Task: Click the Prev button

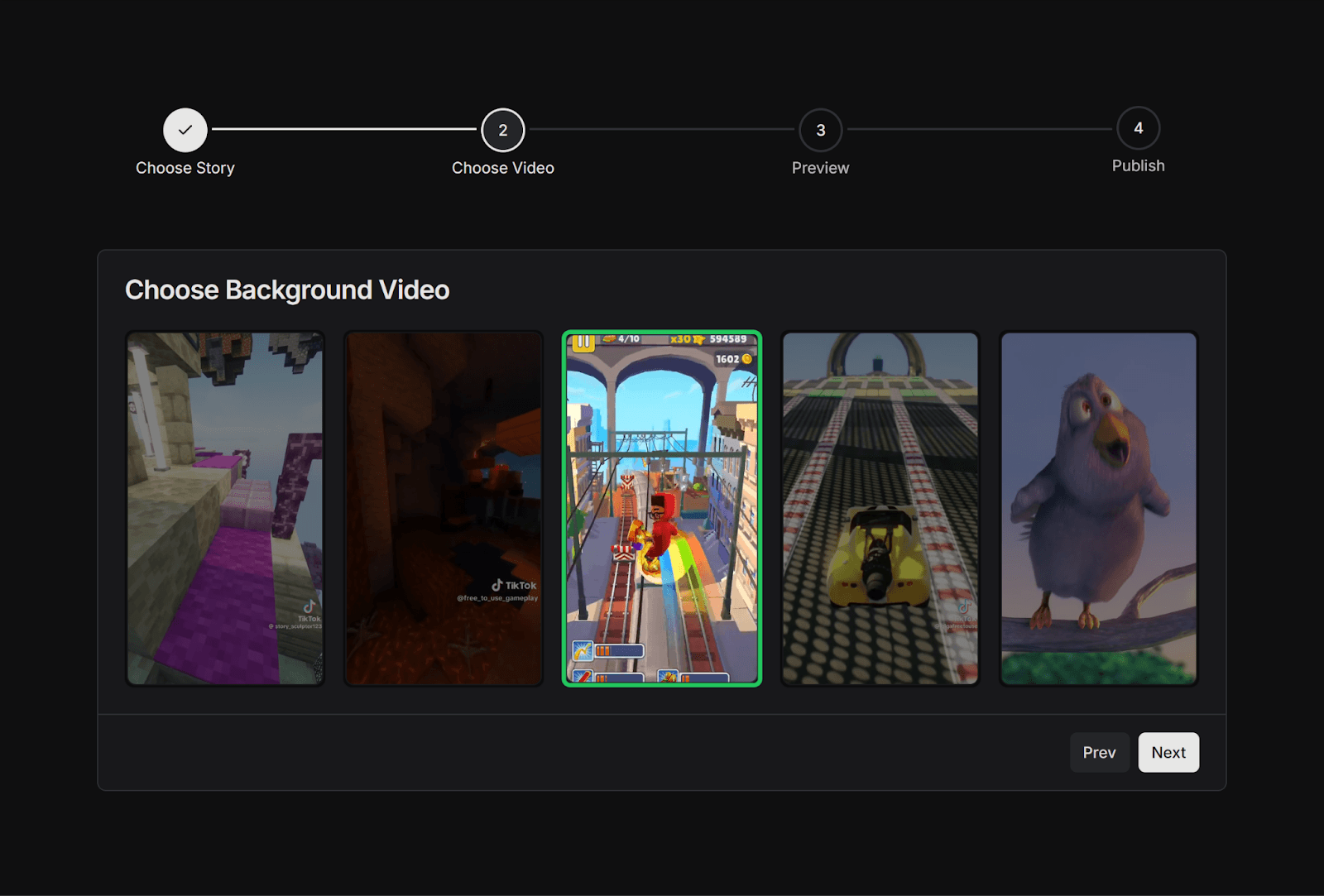Action: coord(1100,752)
